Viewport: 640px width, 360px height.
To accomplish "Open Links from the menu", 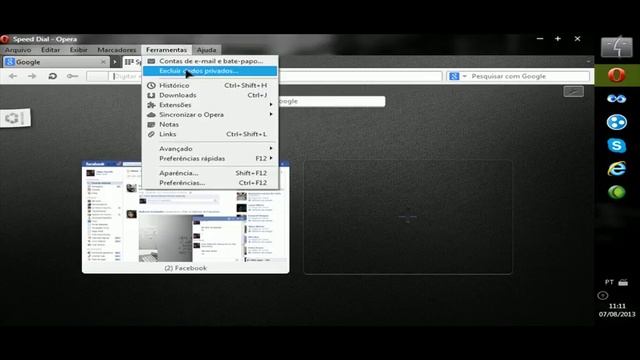I will point(210,134).
